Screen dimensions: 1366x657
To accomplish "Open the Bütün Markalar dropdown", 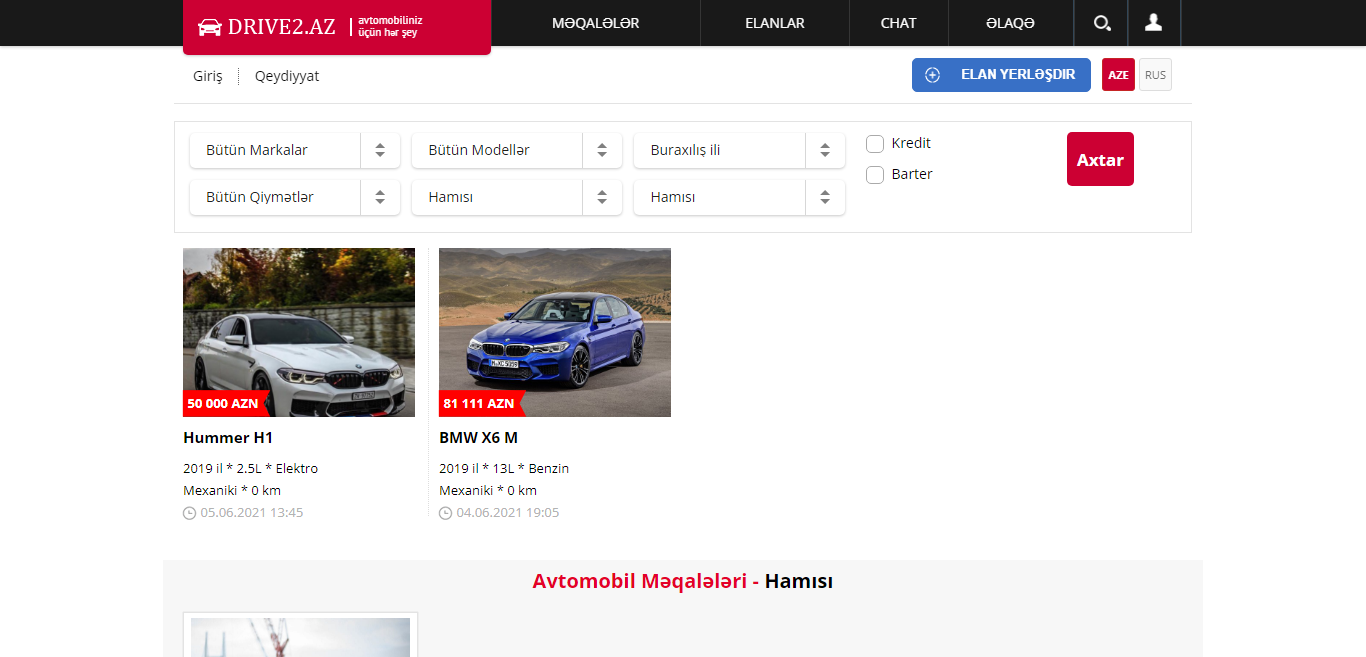I will click(294, 150).
